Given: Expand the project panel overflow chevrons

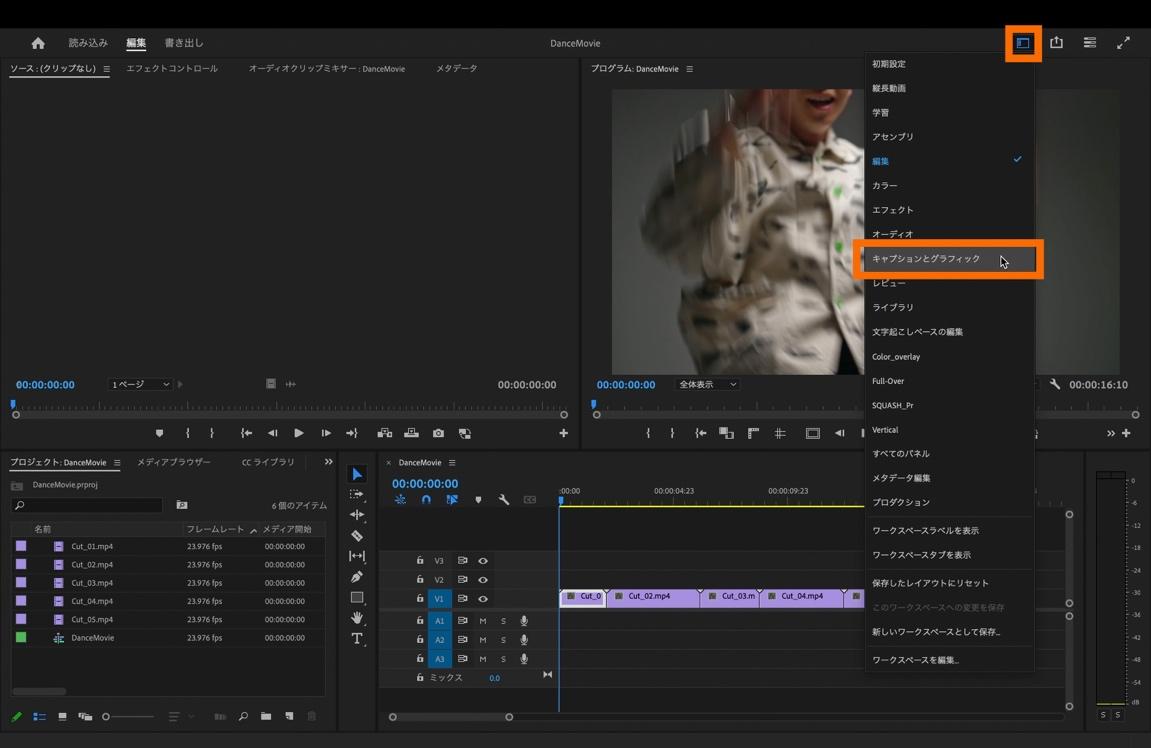Looking at the screenshot, I should pyautogui.click(x=328, y=462).
